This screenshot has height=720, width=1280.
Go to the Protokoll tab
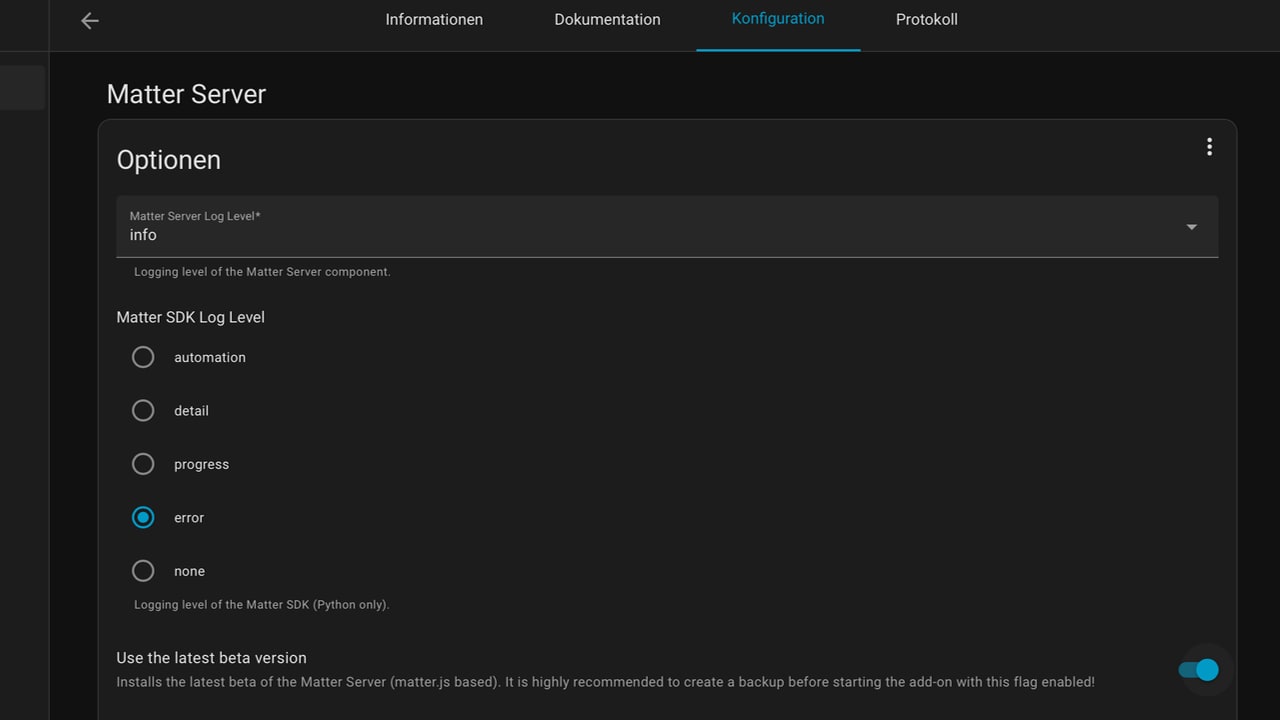pos(926,20)
